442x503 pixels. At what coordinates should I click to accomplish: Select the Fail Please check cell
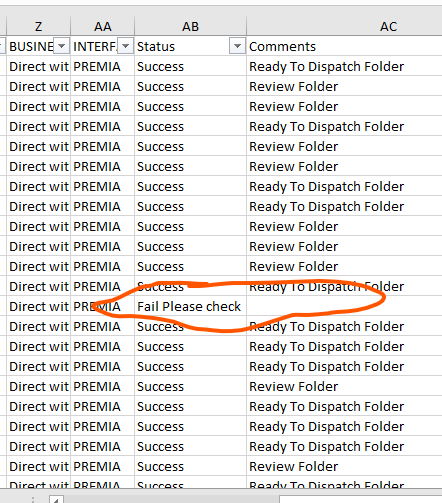pyautogui.click(x=190, y=306)
